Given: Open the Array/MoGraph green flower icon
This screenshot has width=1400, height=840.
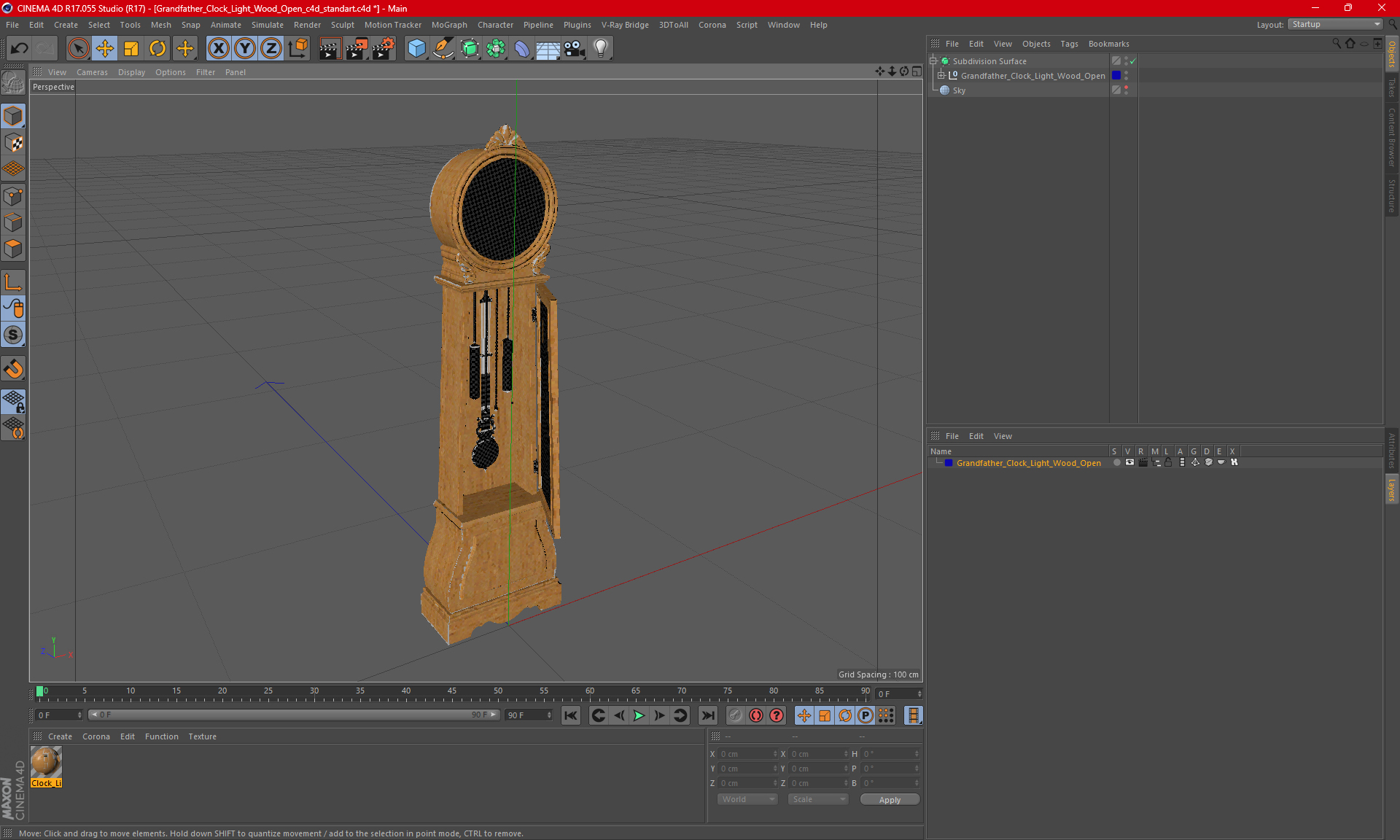Looking at the screenshot, I should point(496,48).
